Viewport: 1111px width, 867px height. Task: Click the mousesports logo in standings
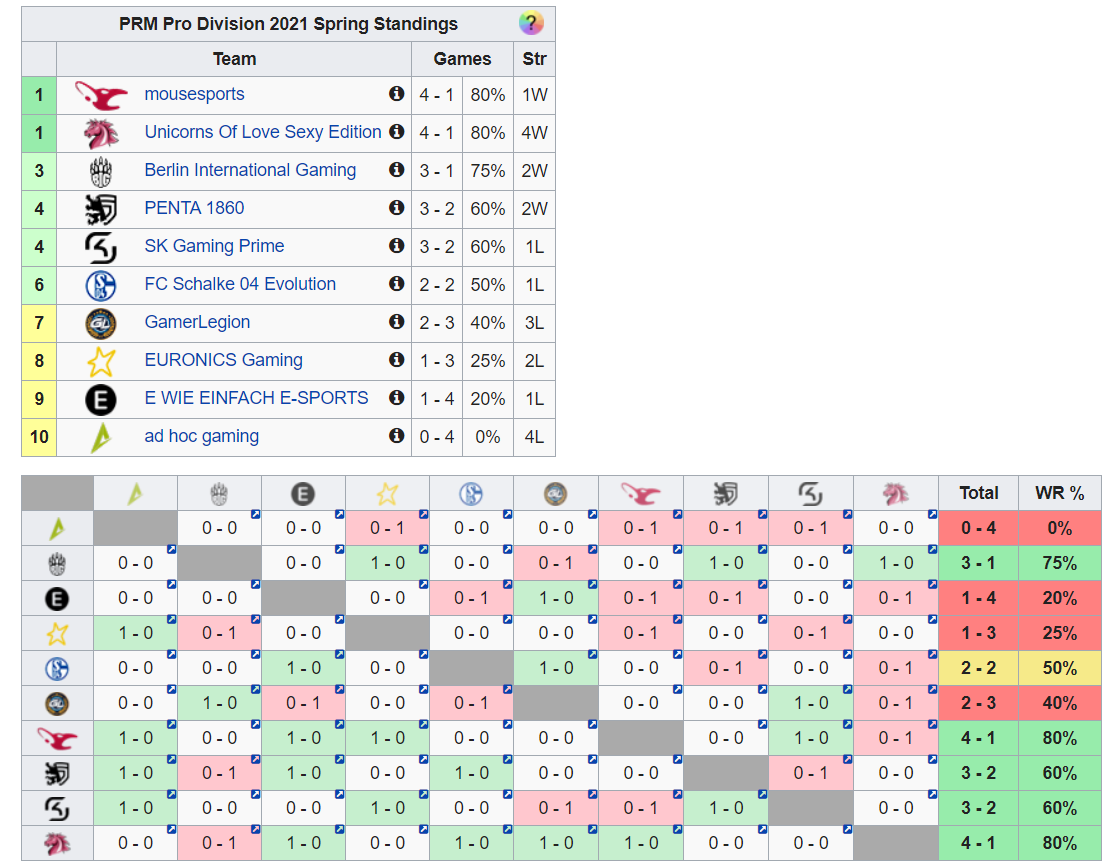(101, 95)
